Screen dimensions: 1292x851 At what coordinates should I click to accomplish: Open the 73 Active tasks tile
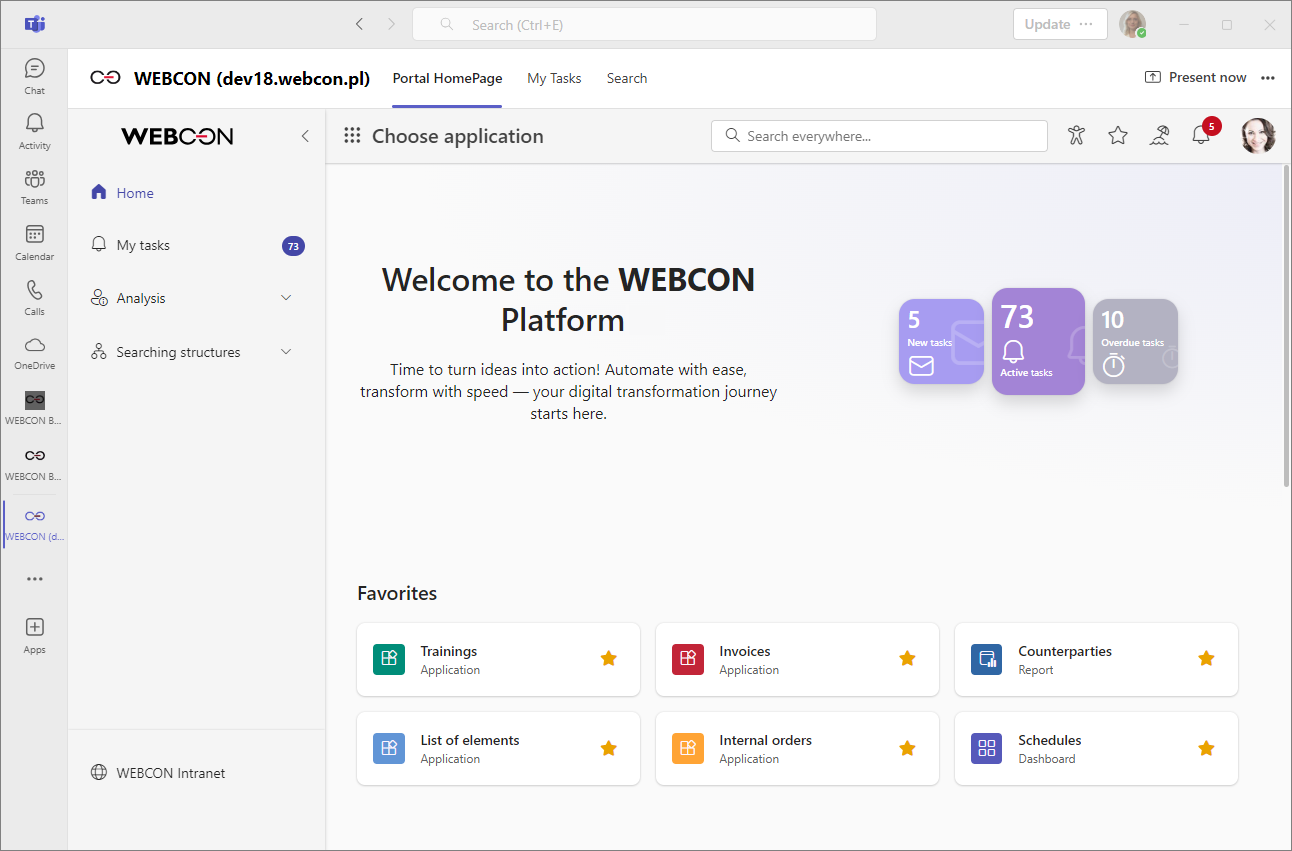tap(1038, 341)
